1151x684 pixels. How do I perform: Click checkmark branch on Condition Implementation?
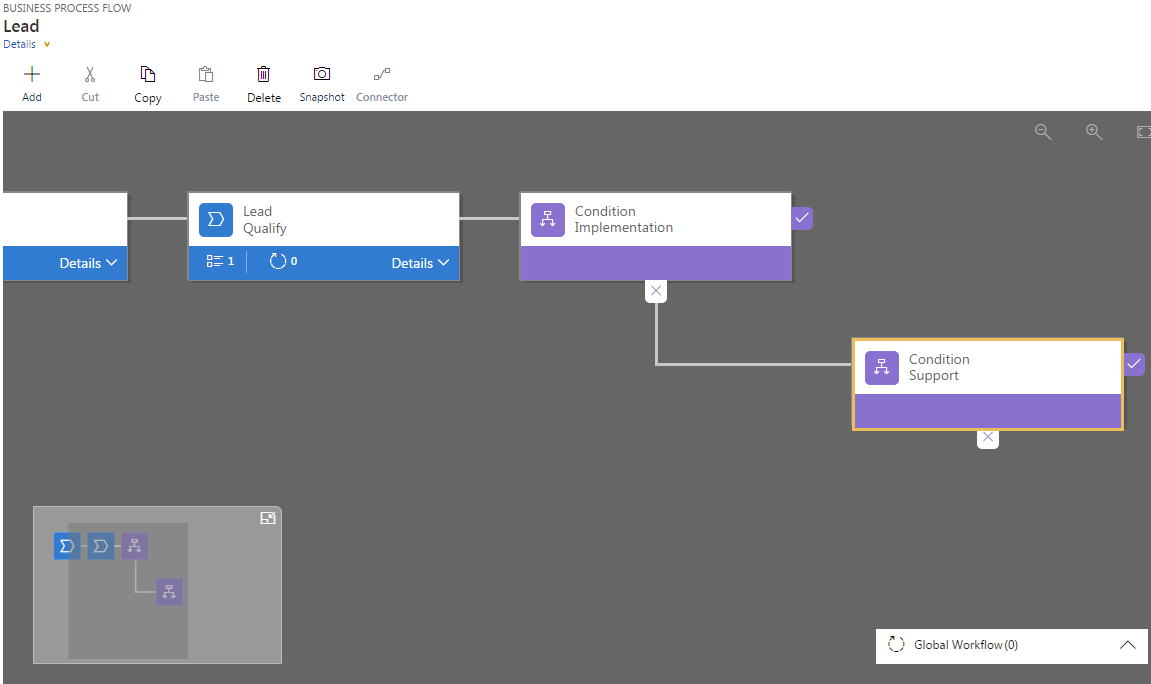[802, 218]
